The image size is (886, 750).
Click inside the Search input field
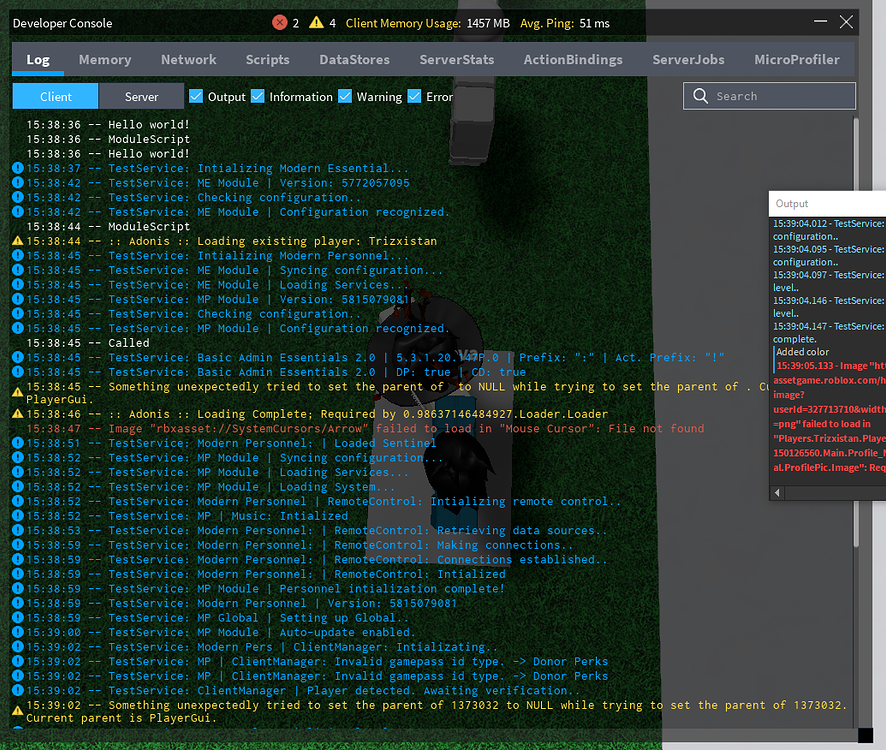coord(780,96)
